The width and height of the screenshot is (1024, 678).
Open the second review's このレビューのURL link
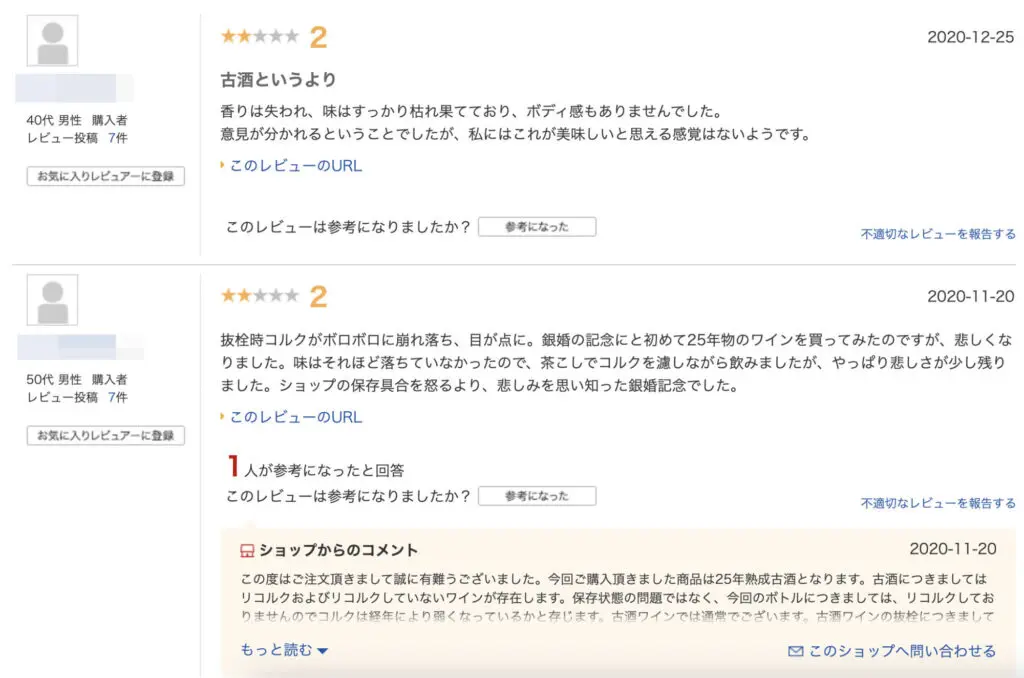point(296,418)
